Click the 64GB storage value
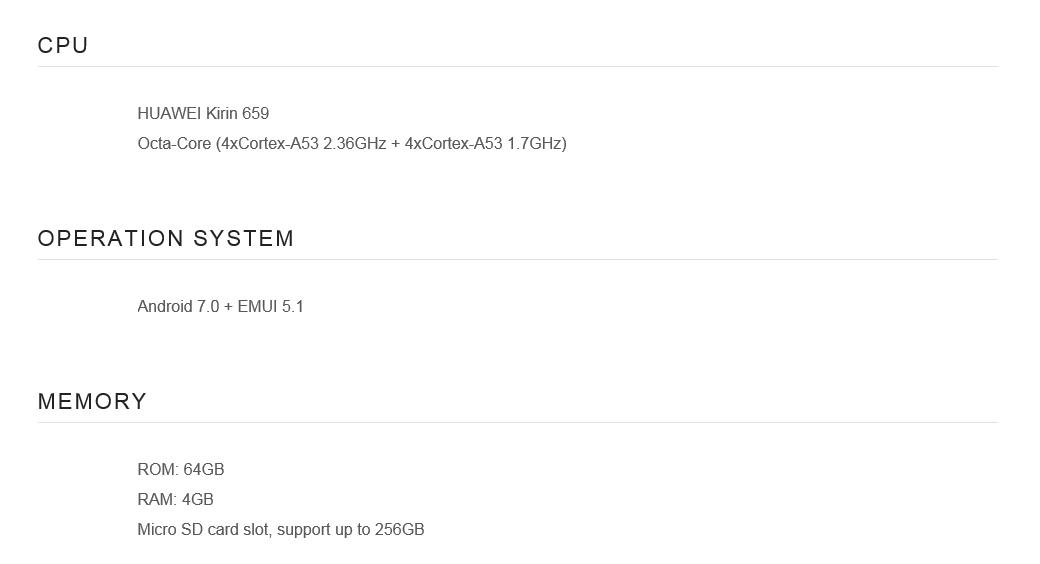This screenshot has width=1040, height=564. pyautogui.click(x=204, y=470)
